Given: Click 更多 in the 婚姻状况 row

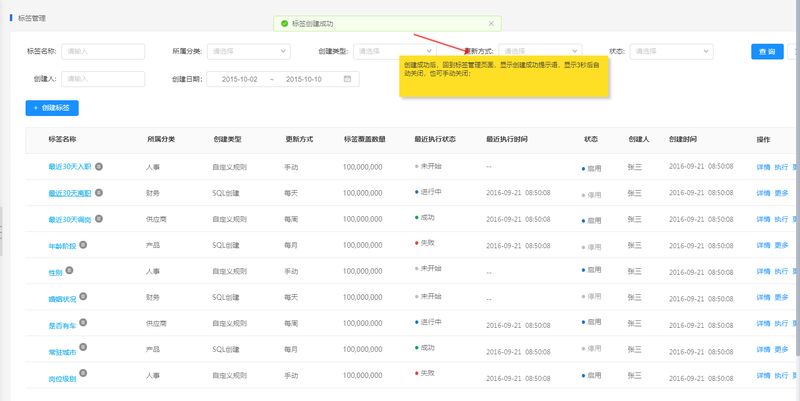Looking at the screenshot, I should pos(781,297).
